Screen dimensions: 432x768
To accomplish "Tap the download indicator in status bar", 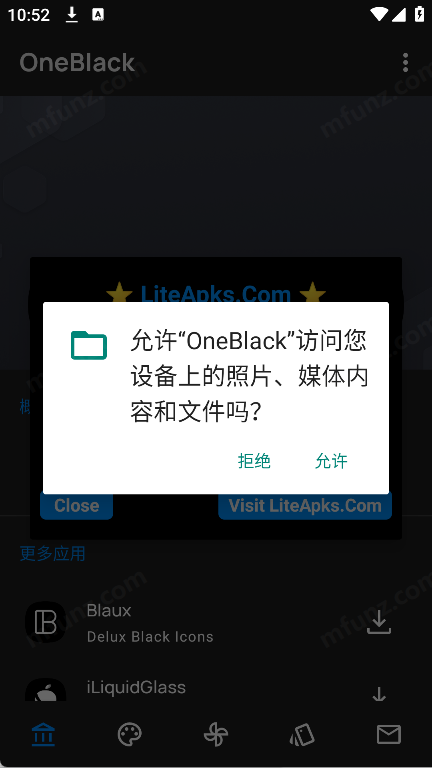I will point(72,15).
